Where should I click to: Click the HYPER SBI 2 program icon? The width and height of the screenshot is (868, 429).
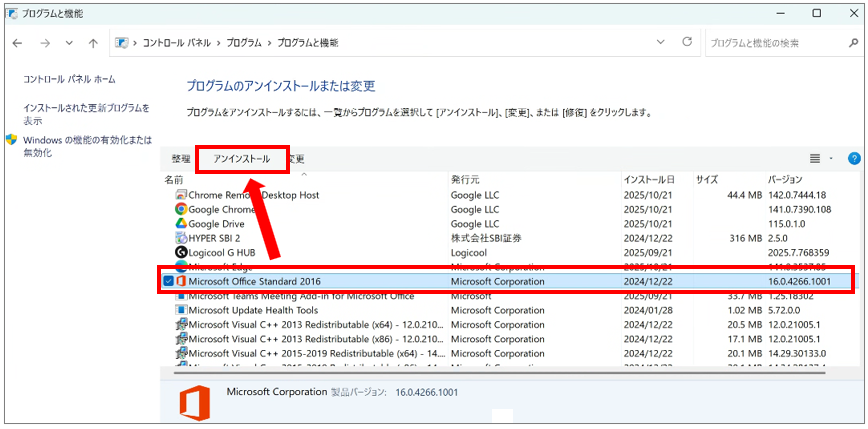[181, 238]
